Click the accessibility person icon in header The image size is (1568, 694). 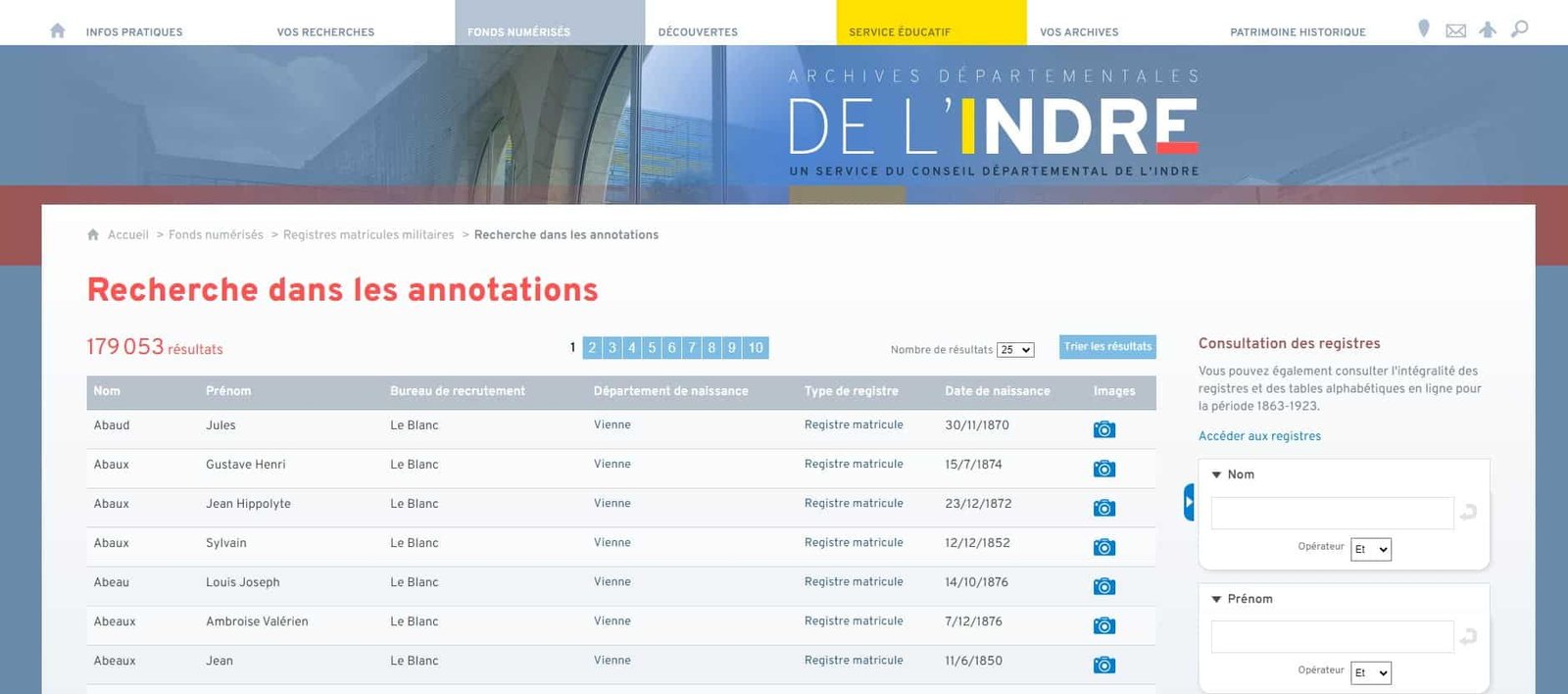[1488, 29]
